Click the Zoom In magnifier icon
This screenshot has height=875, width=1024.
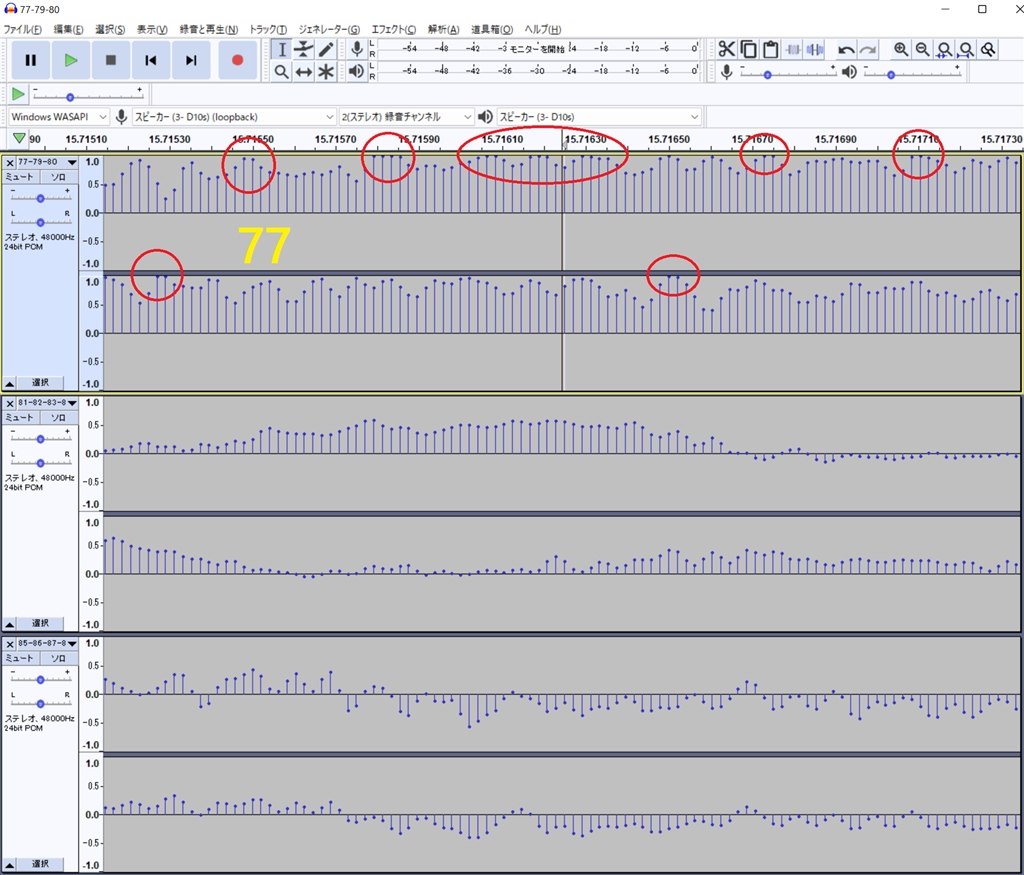[x=901, y=49]
